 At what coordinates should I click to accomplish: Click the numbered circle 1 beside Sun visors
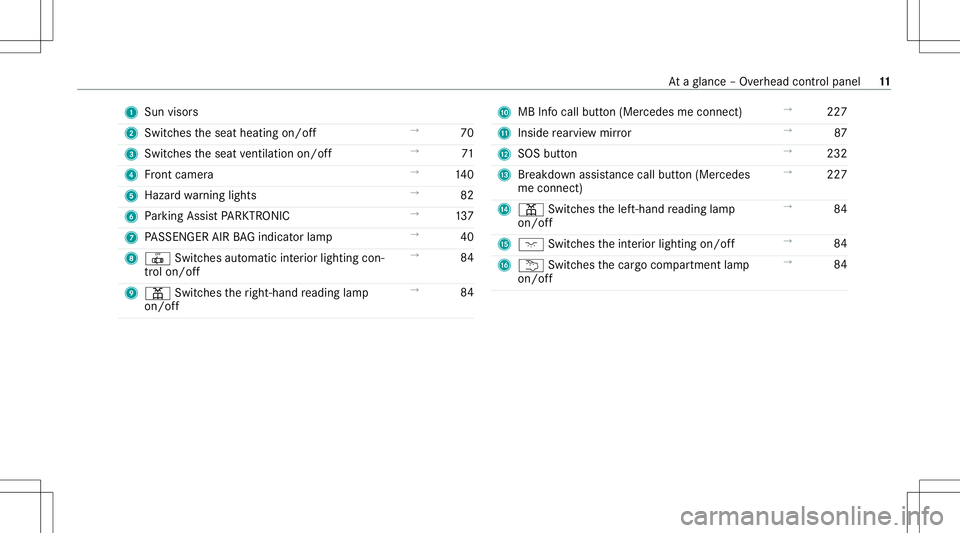tap(131, 113)
